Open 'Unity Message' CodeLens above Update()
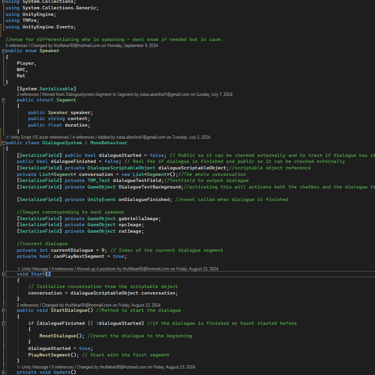 coord(35,367)
